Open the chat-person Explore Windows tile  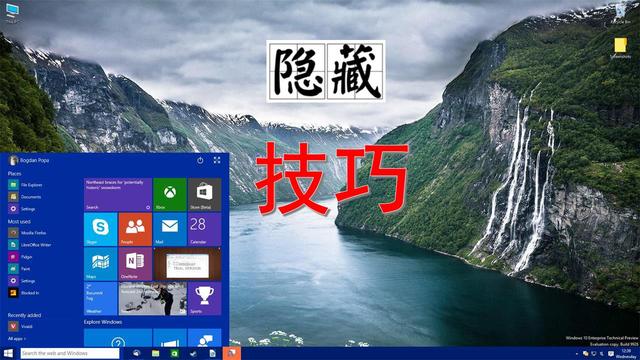click(204, 338)
